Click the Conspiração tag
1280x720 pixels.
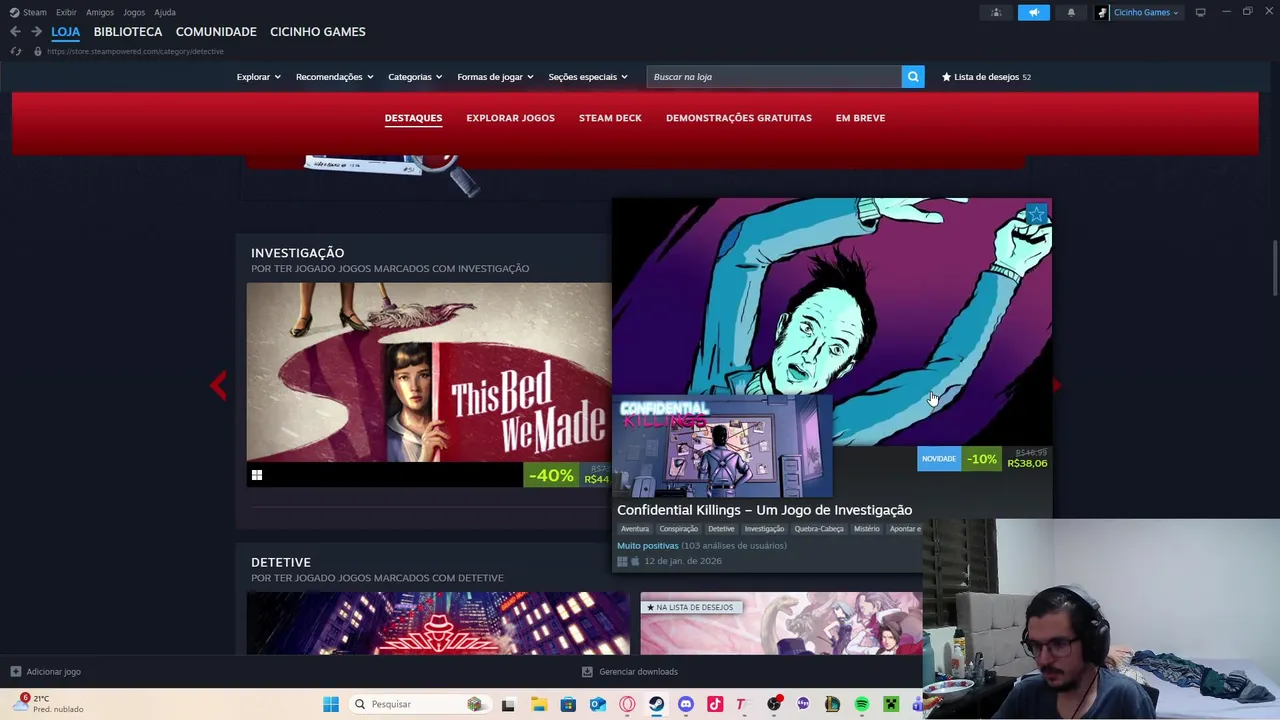point(678,529)
